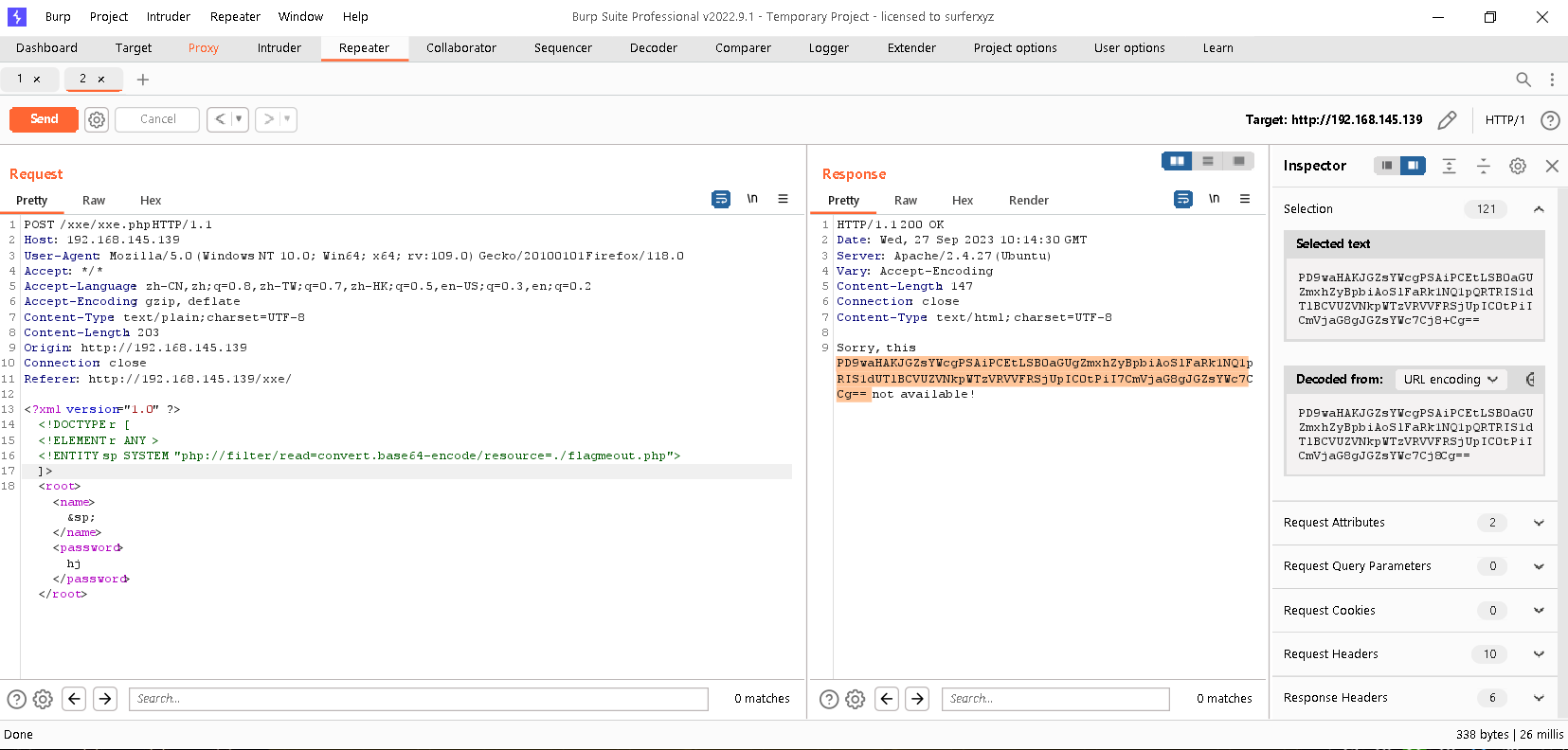This screenshot has width=1568, height=750.
Task: Open the Project menu
Action: click(109, 16)
